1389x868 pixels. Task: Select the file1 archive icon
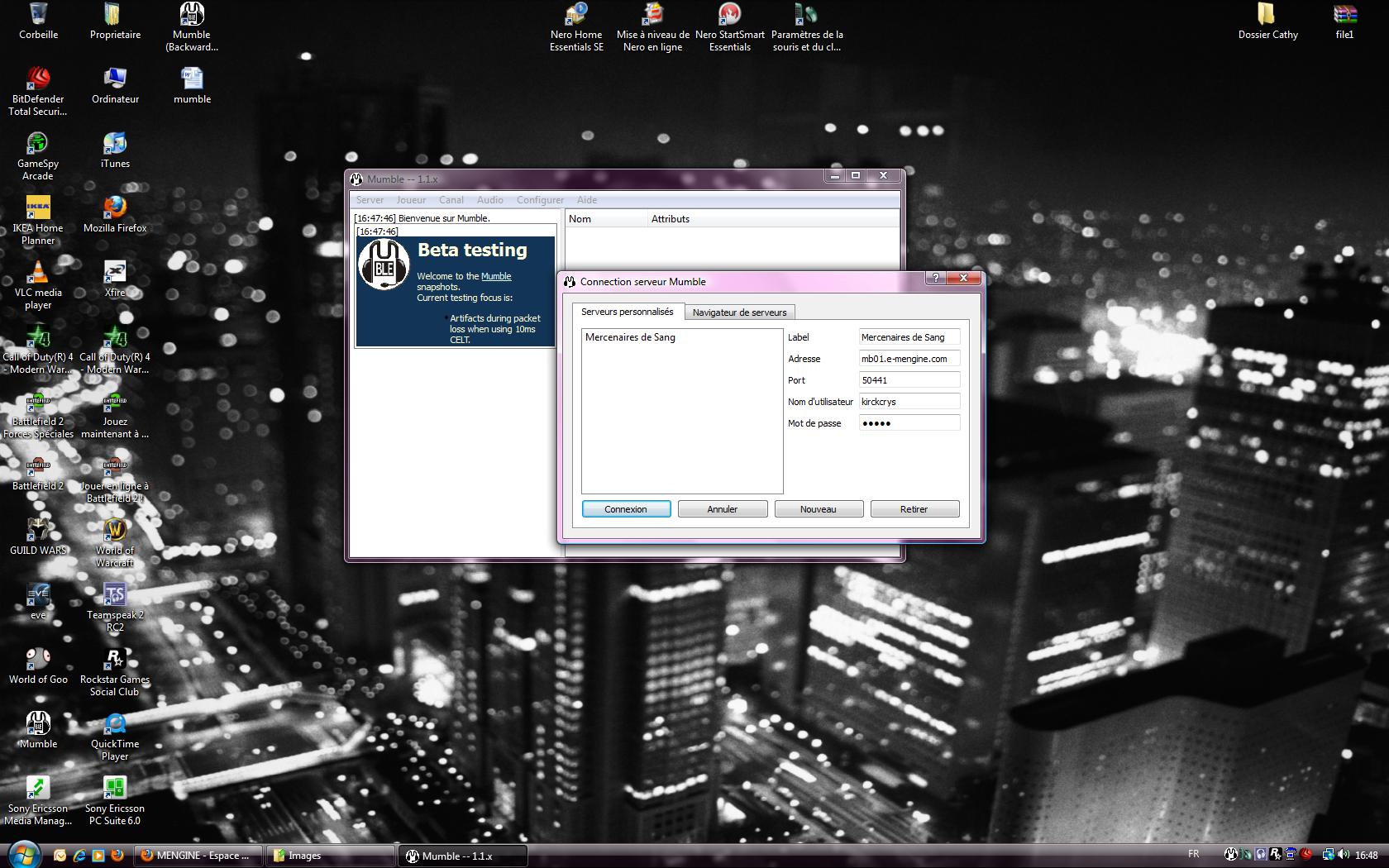tap(1345, 21)
